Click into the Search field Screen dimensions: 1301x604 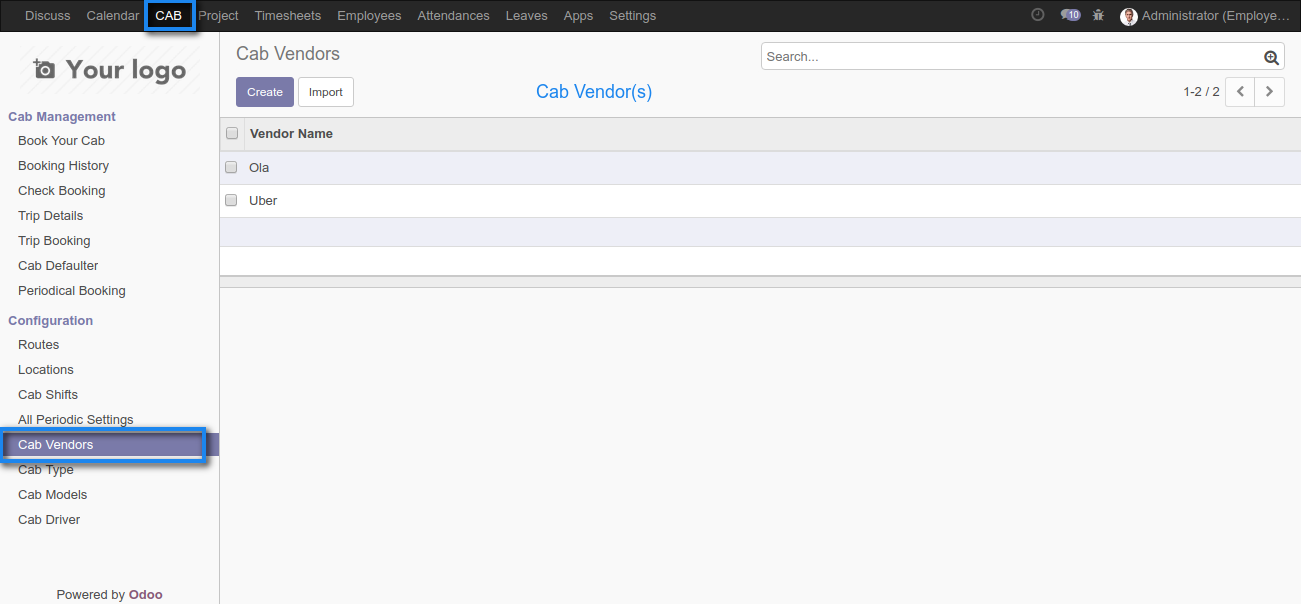coord(1010,57)
